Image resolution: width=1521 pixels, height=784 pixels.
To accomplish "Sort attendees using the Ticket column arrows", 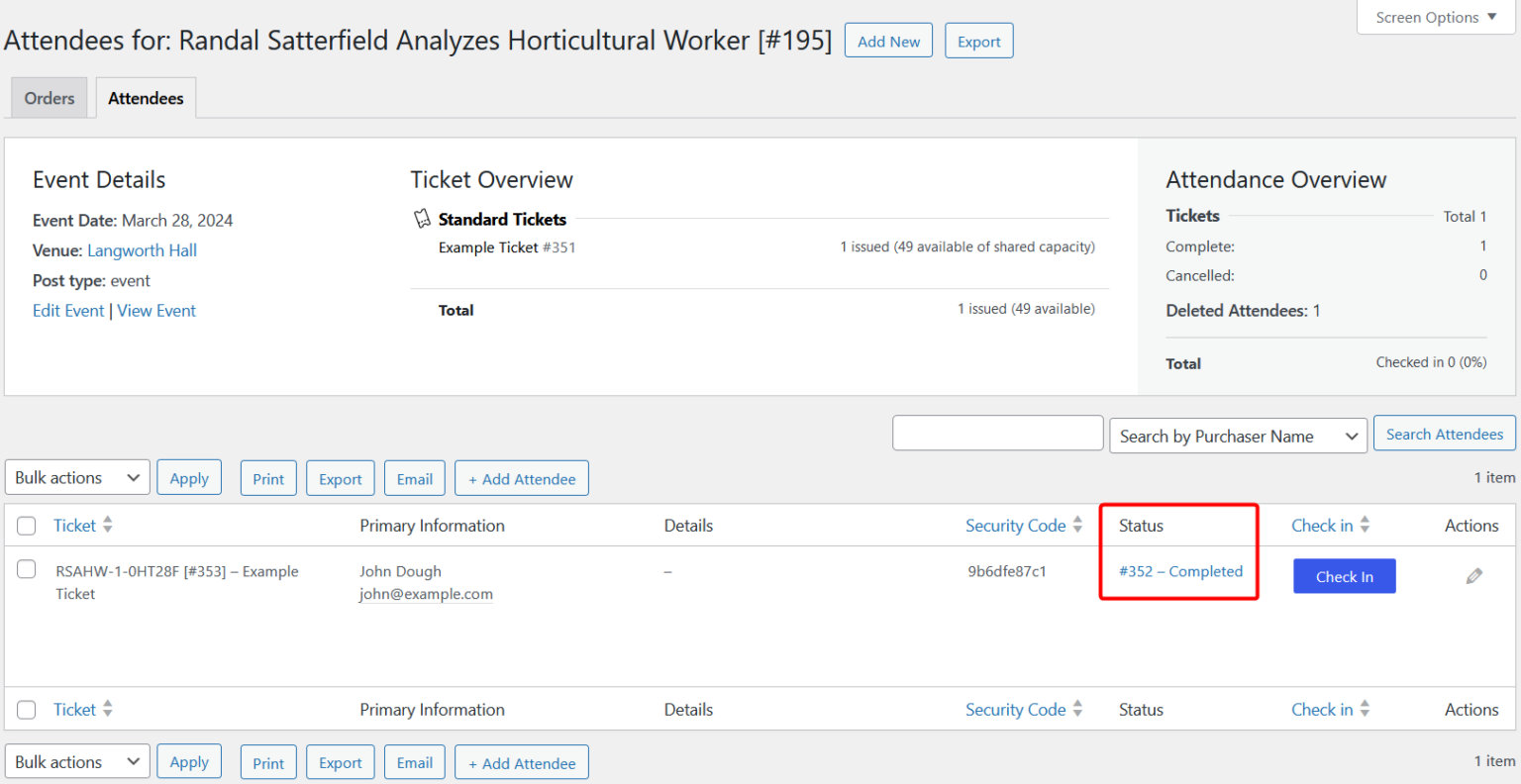I will point(105,525).
